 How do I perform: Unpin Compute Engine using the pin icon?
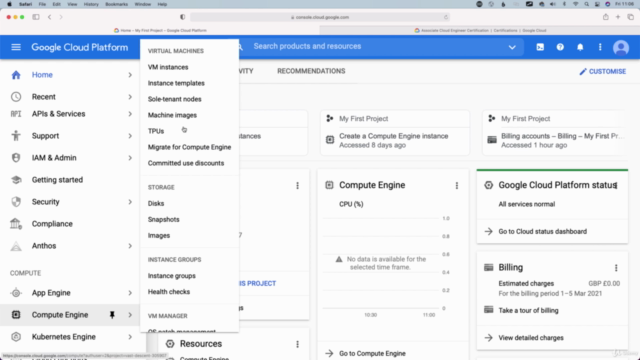pos(112,315)
